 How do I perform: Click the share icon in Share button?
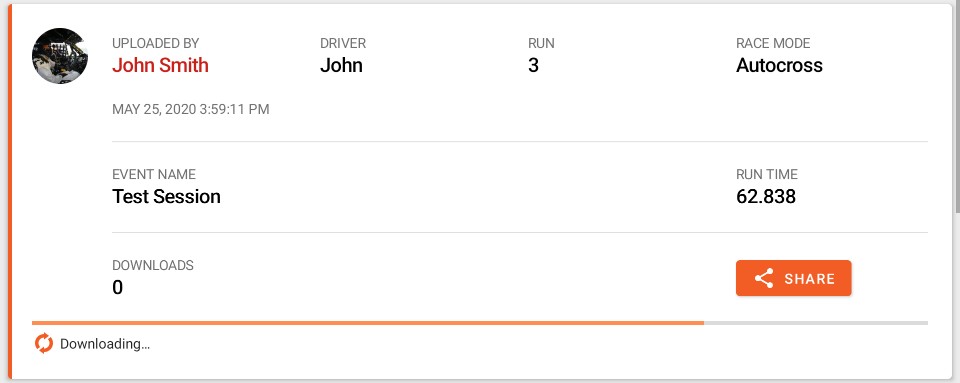tap(763, 278)
